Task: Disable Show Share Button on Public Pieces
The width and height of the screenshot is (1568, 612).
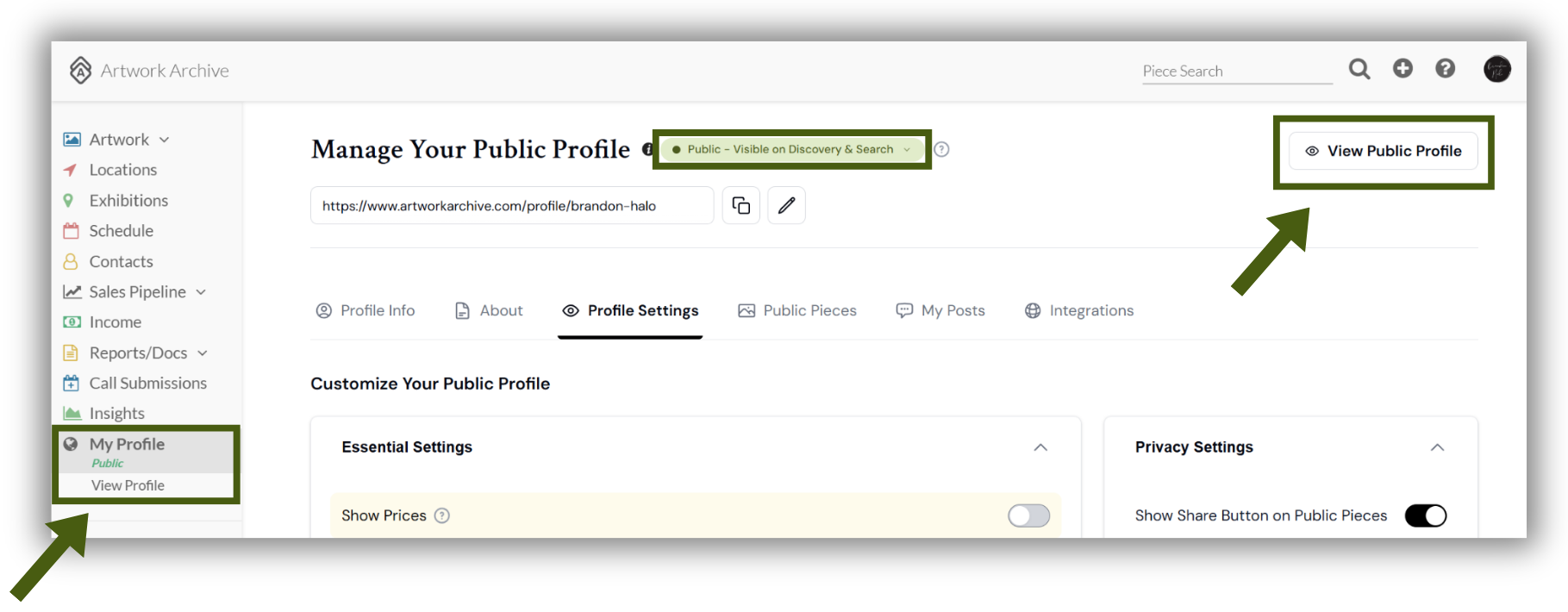Action: point(1426,515)
